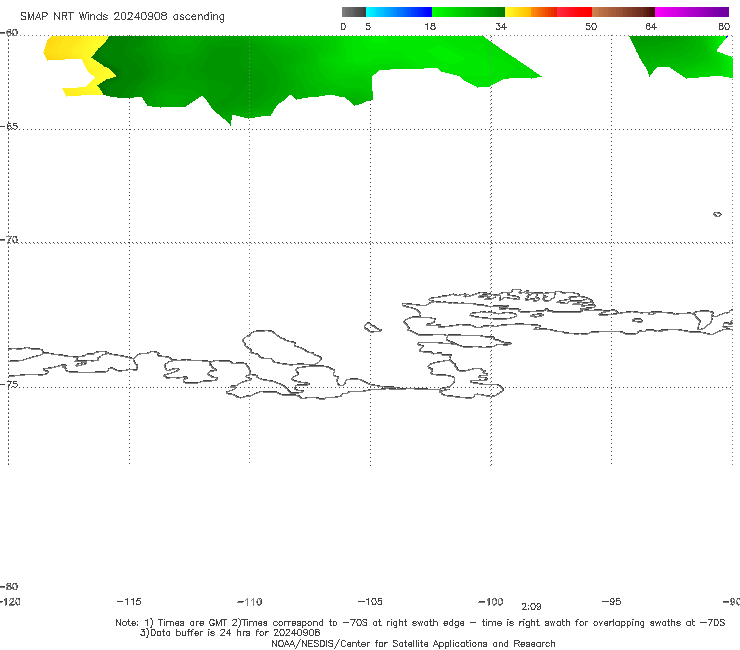Image resolution: width=740 pixels, height=650 pixels.
Task: Click the 'Note: 1) Times are GMT' line
Action: click(x=420, y=623)
